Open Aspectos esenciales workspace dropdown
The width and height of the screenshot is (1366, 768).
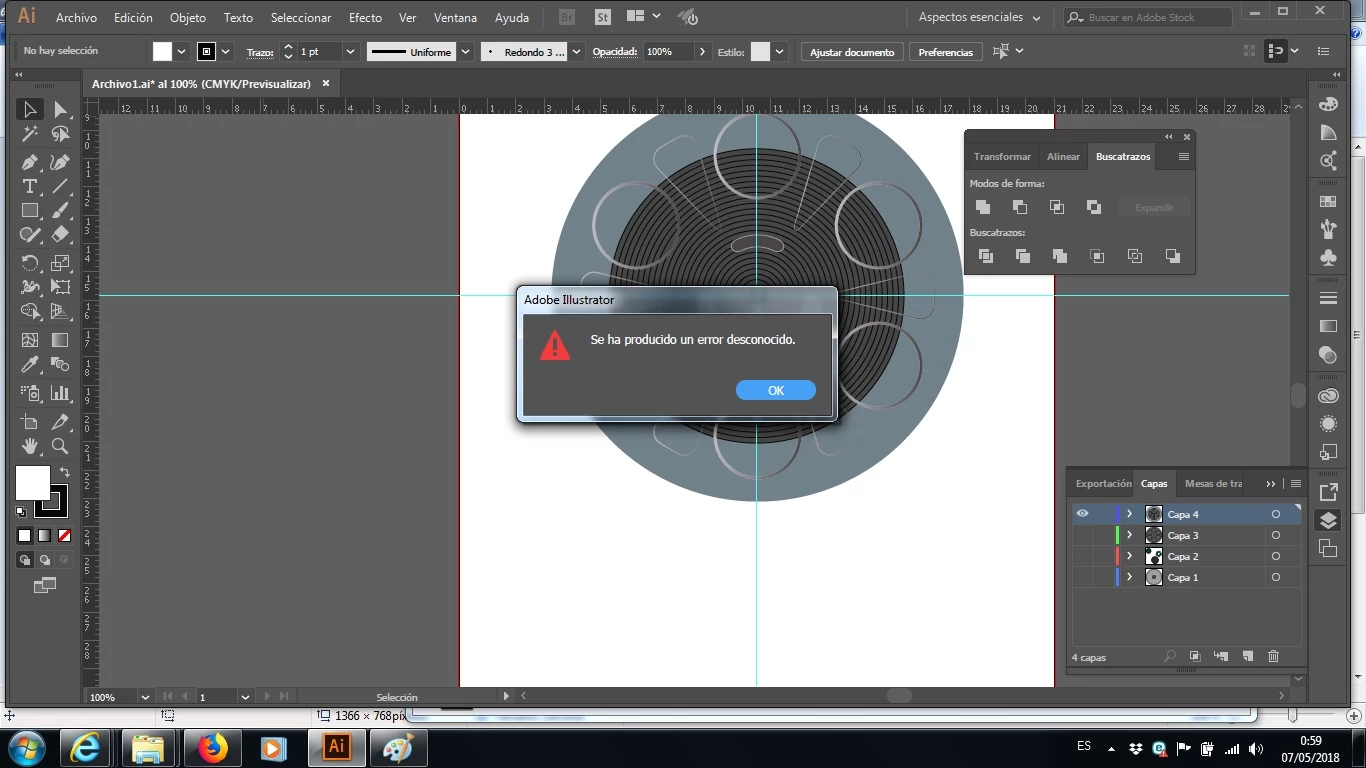(x=980, y=17)
